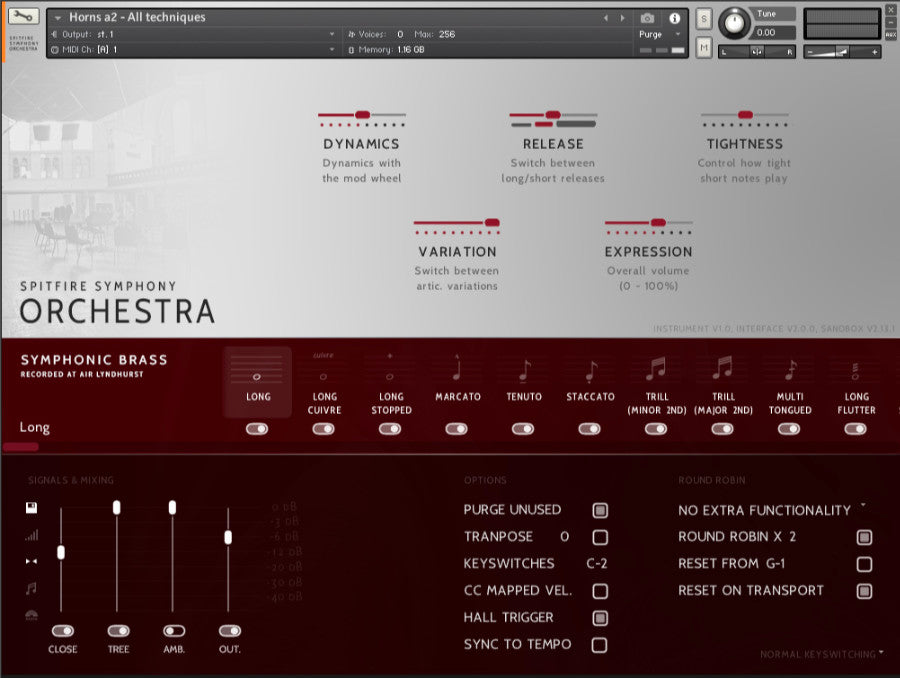Click the Tune knob
900x678 pixels.
(734, 24)
